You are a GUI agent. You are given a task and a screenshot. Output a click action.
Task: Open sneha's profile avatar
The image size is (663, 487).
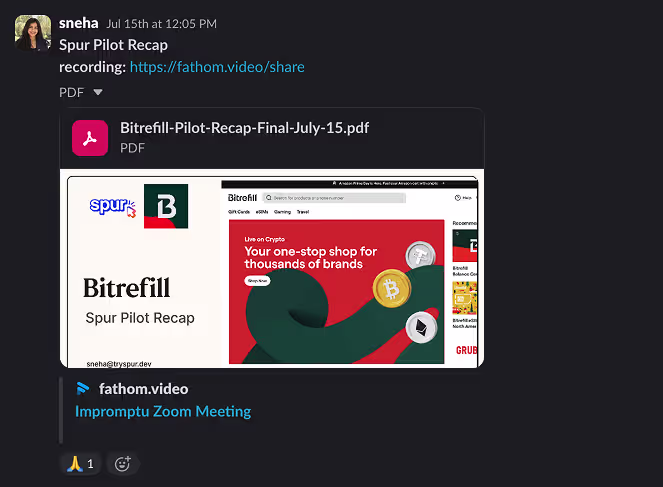tap(33, 33)
